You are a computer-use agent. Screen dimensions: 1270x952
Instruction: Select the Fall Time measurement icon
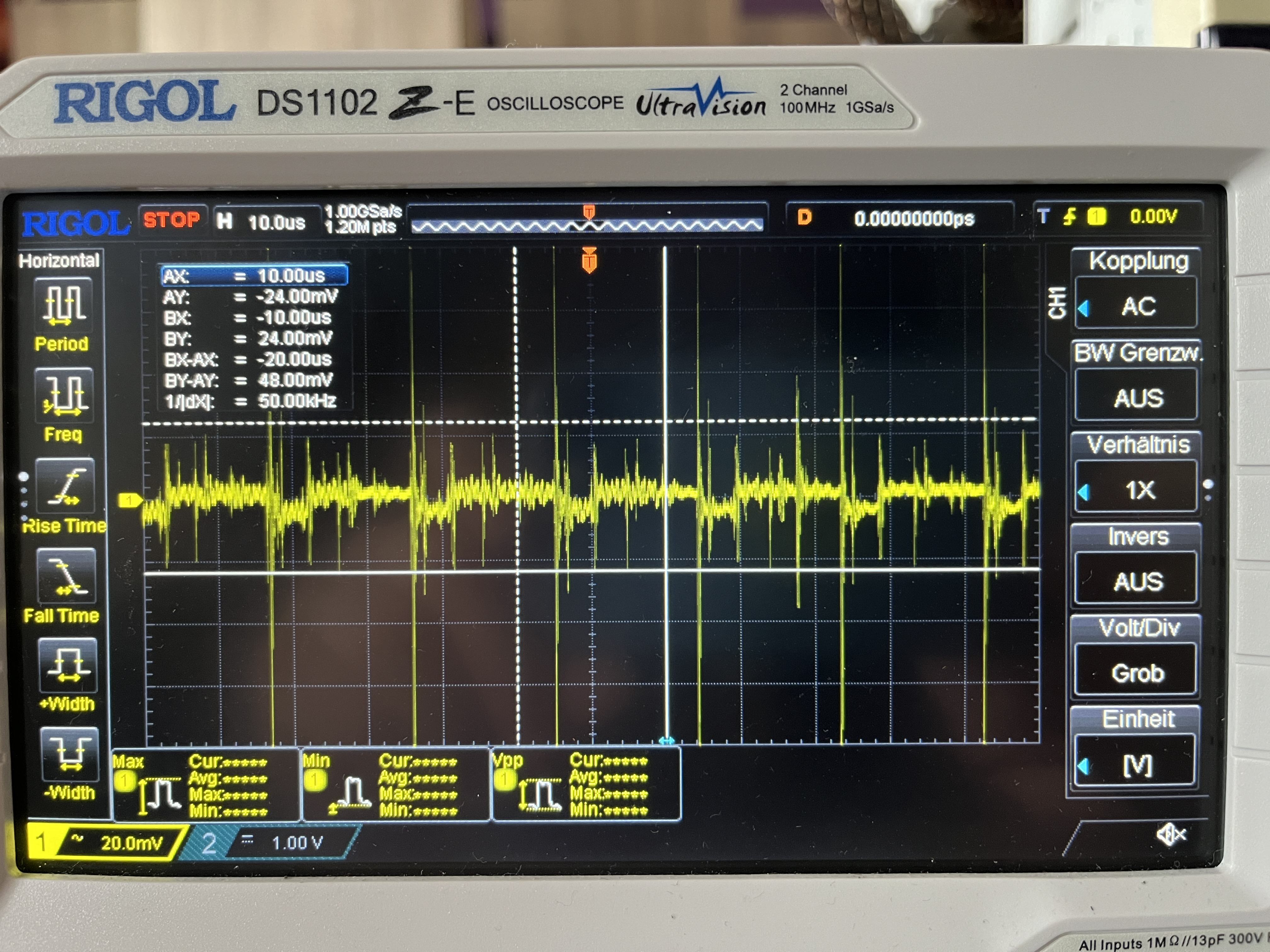66,576
